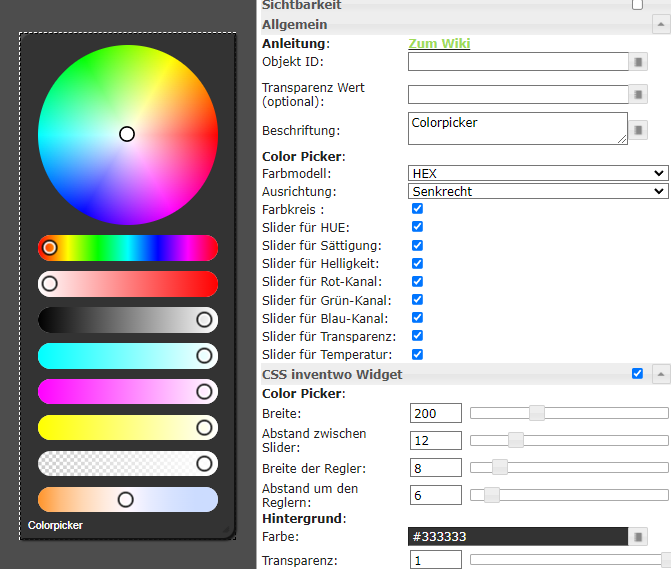Screen dimensions: 671x569
Task: Disable the Slider für HUE checkbox
Action: point(417,227)
